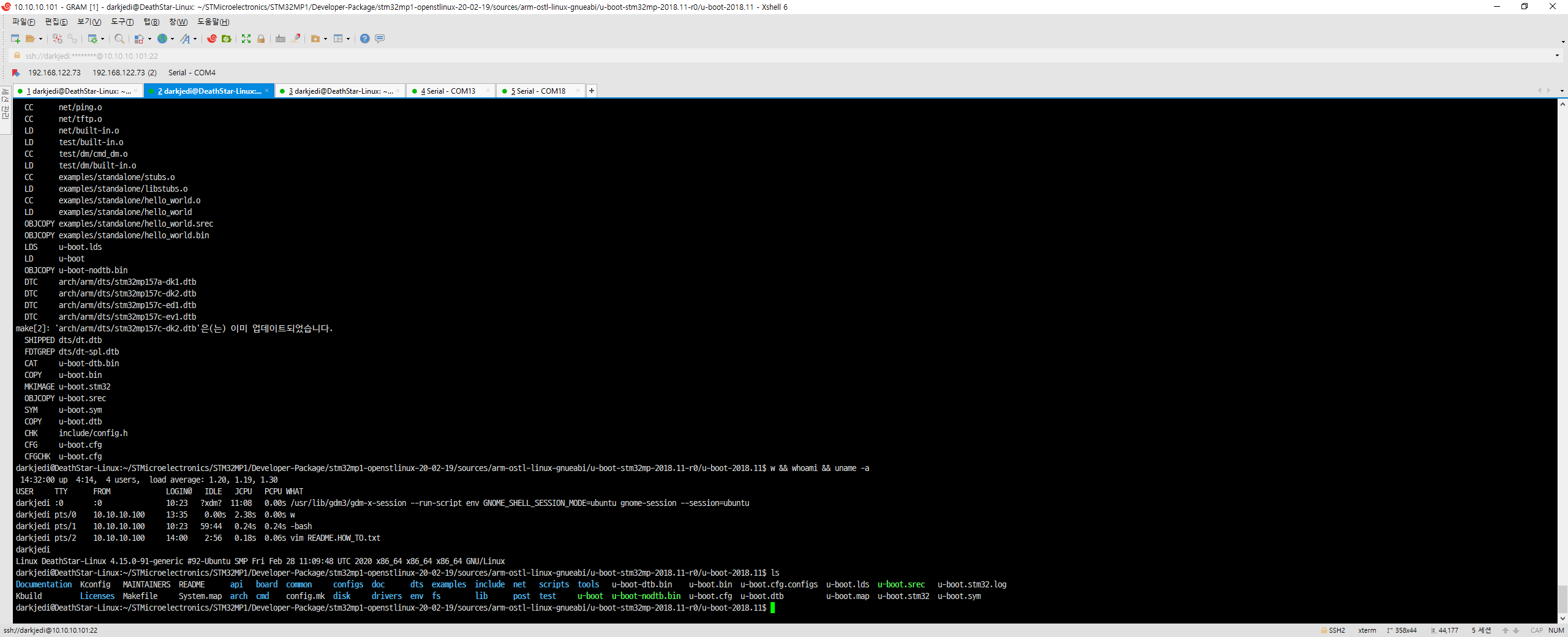Switch to tab 4 Serial - COM13
Image resolution: width=1568 pixels, height=637 pixels.
451,91
